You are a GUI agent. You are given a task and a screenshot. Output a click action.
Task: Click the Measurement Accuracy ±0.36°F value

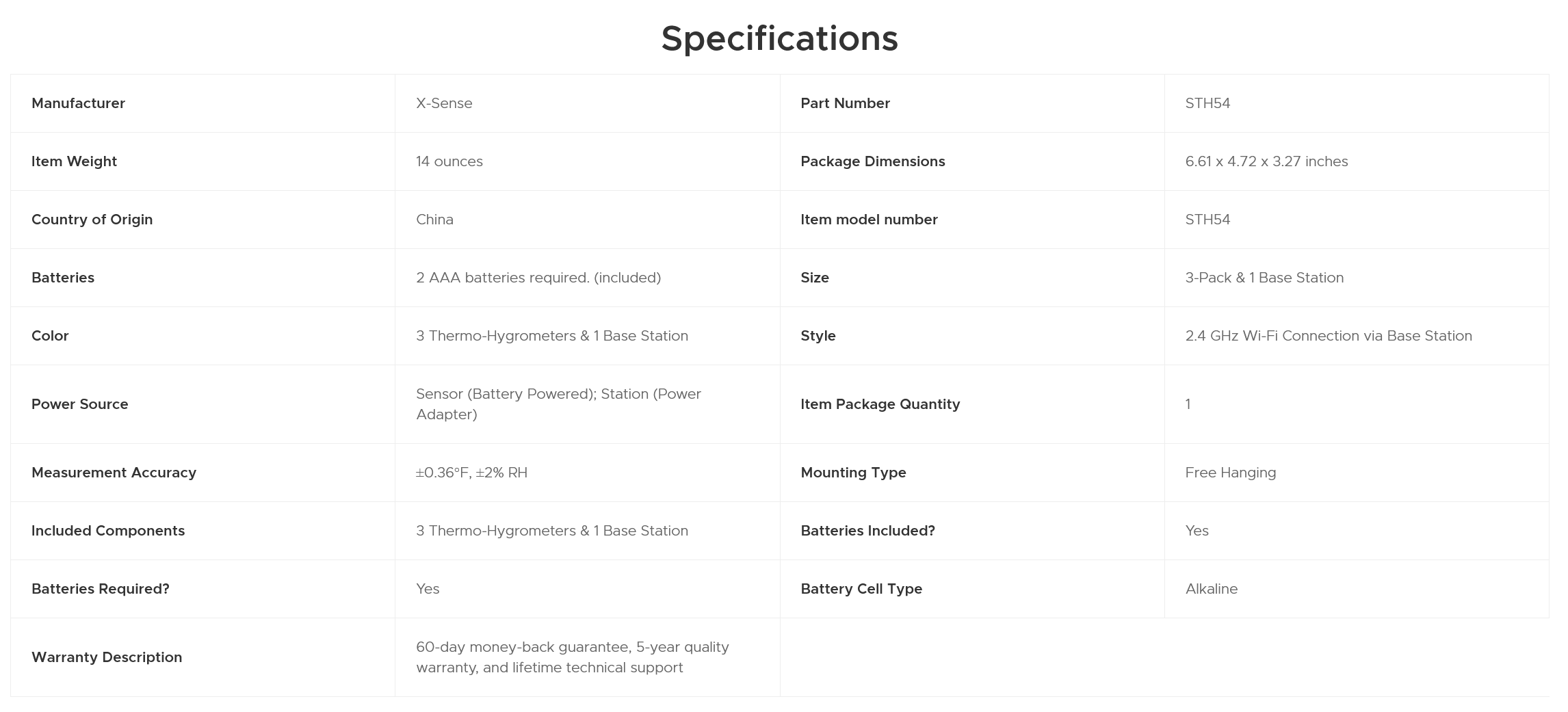tap(471, 473)
